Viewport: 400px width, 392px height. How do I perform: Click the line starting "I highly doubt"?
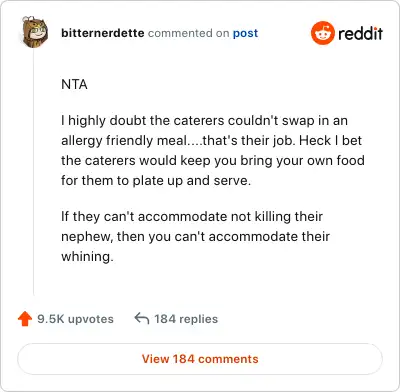click(204, 121)
